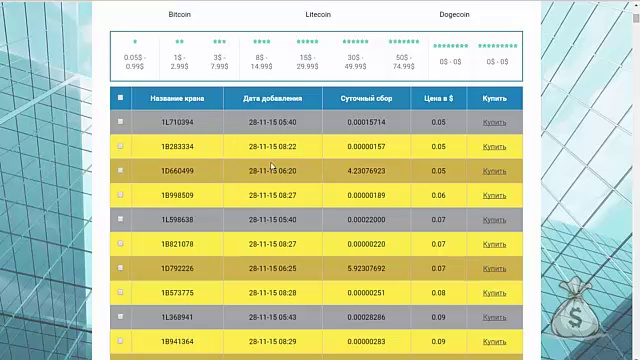Click the money bag dollar icon

pyautogui.click(x=575, y=308)
